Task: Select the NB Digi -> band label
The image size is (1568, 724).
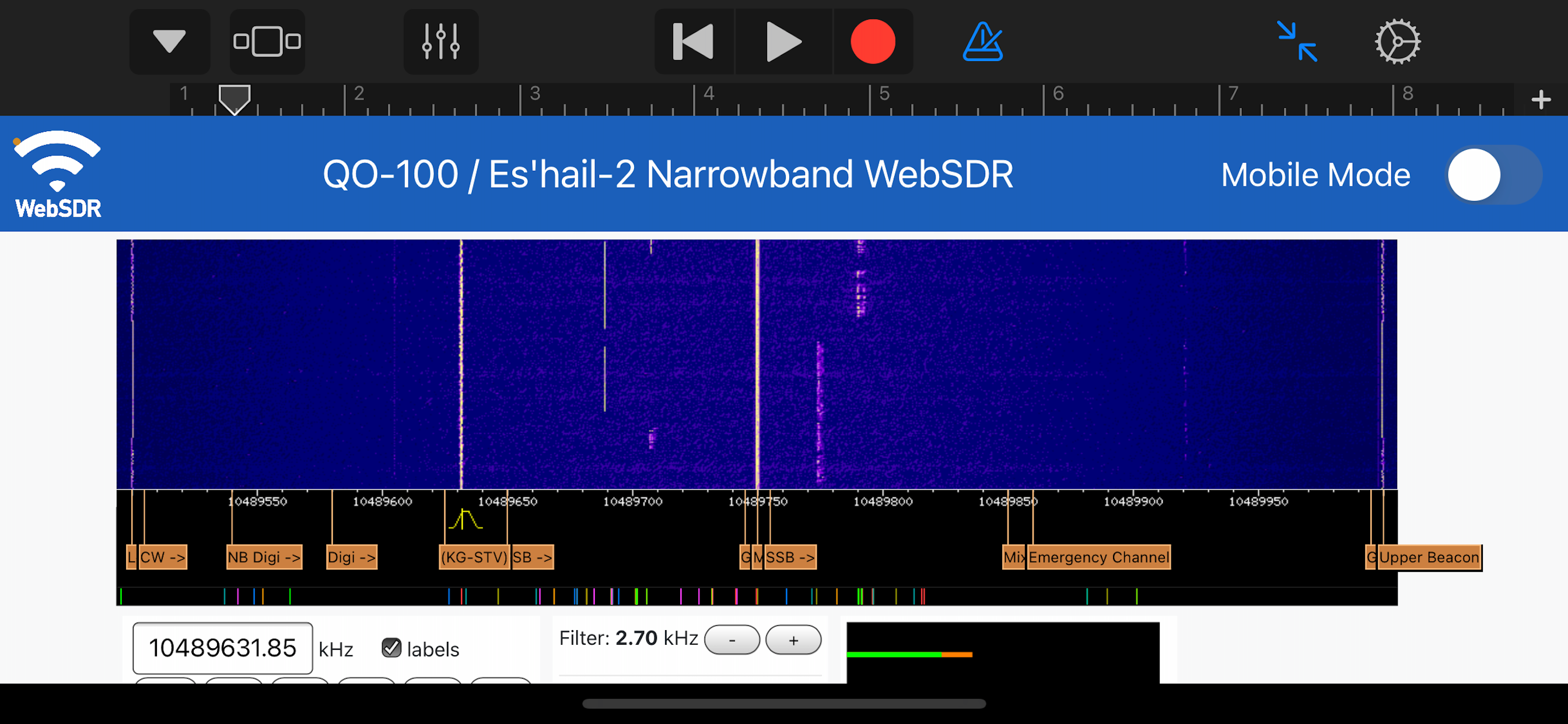Action: 264,557
